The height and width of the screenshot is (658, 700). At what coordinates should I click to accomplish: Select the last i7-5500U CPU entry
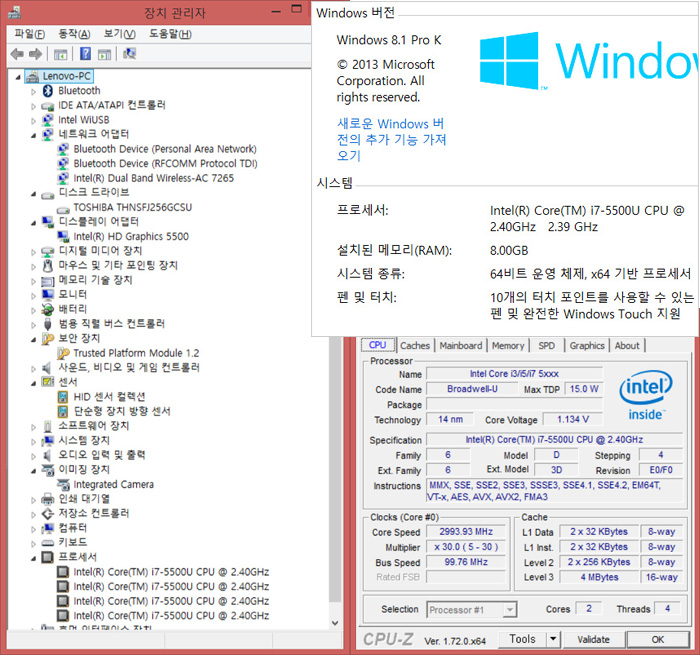[171, 616]
